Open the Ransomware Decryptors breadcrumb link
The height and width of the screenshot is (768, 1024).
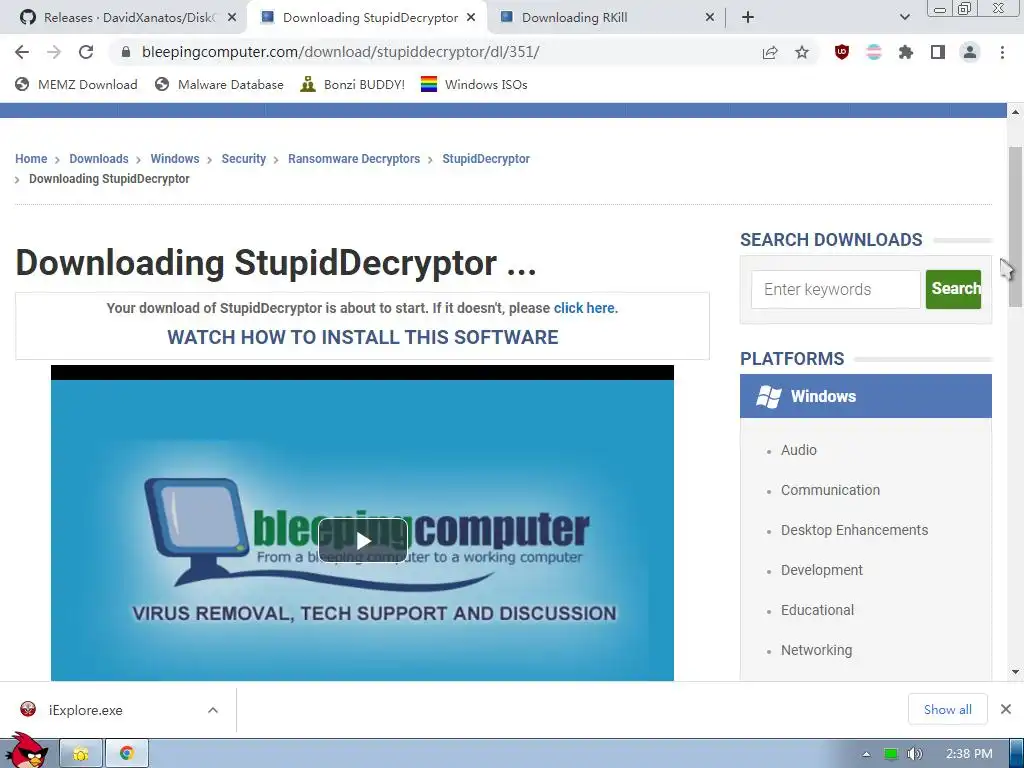tap(354, 159)
